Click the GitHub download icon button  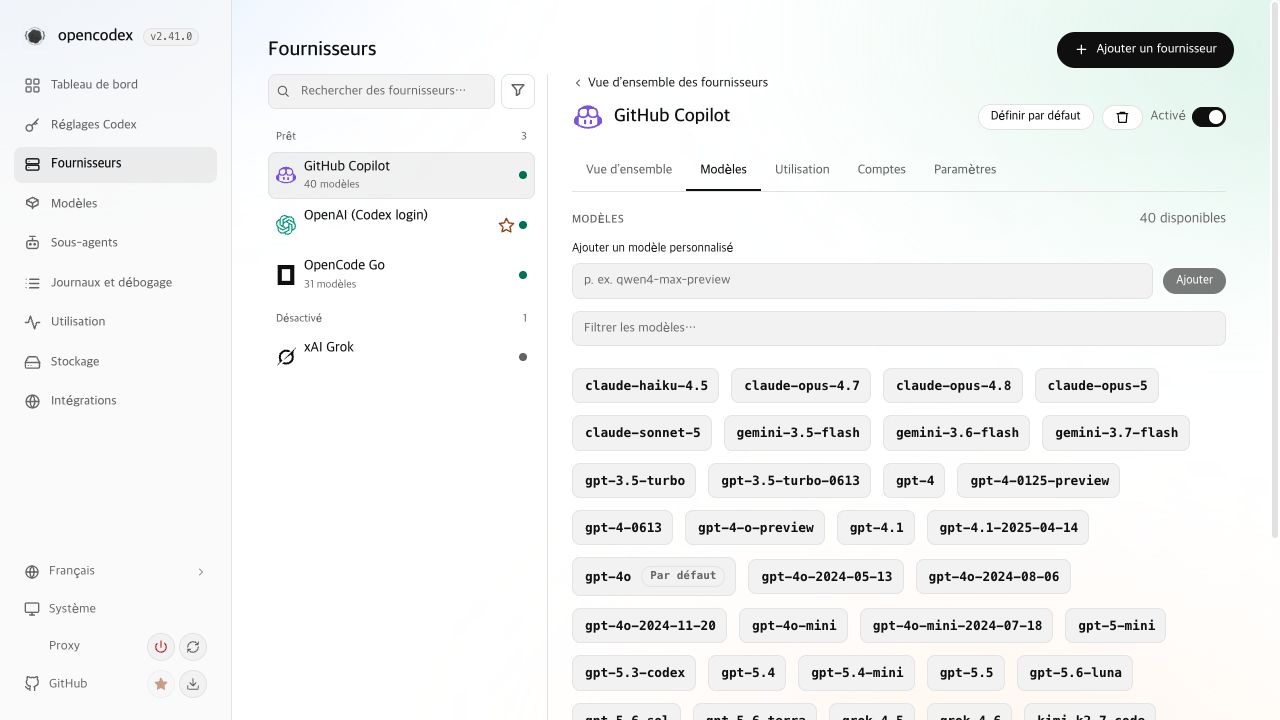193,684
